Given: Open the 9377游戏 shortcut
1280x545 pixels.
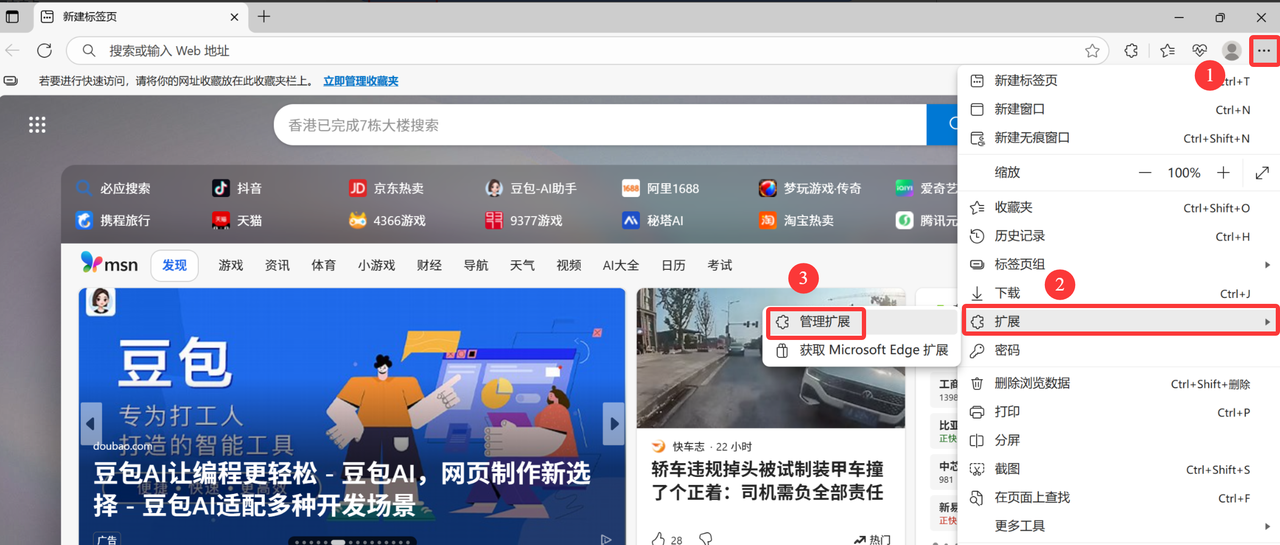Looking at the screenshot, I should [x=523, y=220].
